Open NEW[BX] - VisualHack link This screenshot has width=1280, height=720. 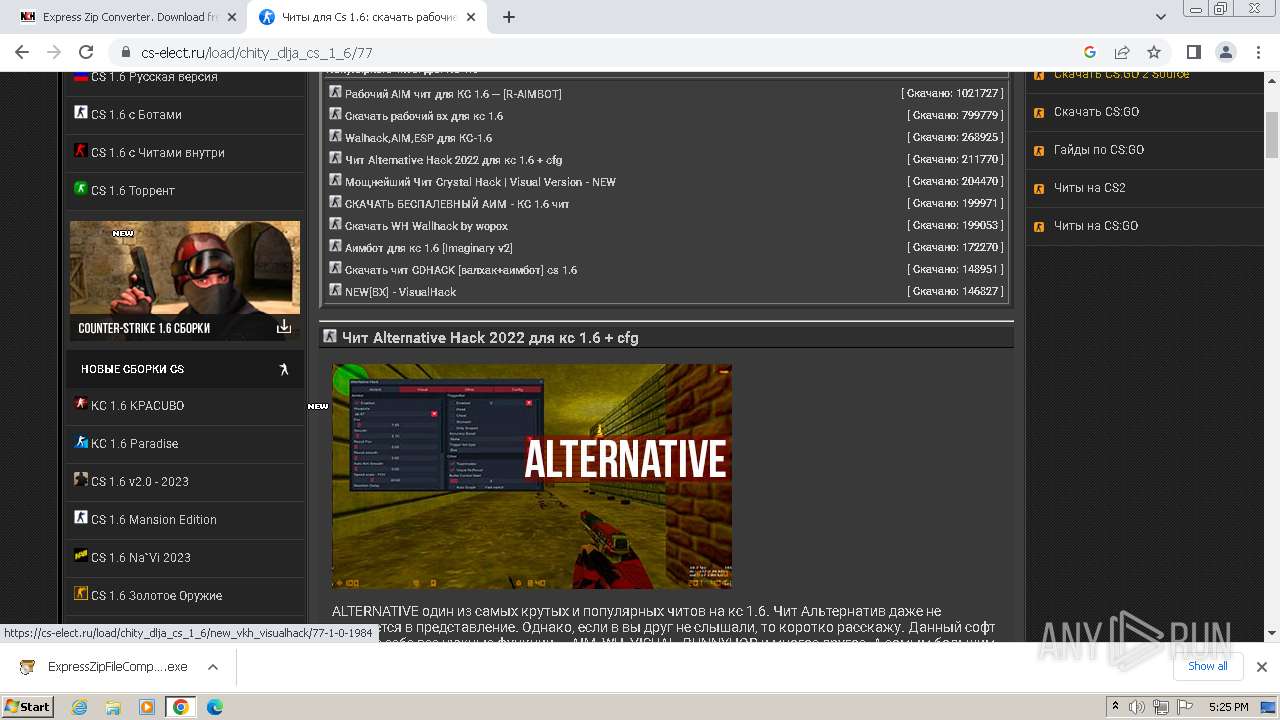click(x=400, y=292)
